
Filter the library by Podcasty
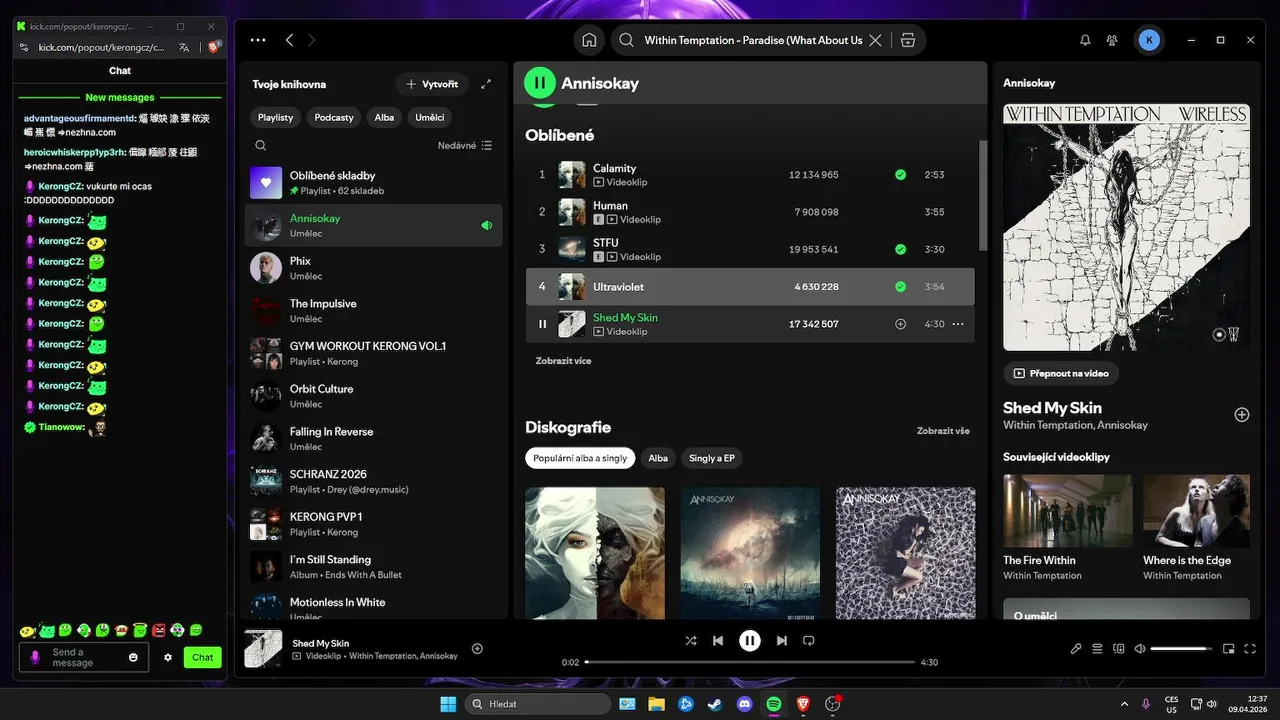pyautogui.click(x=334, y=117)
